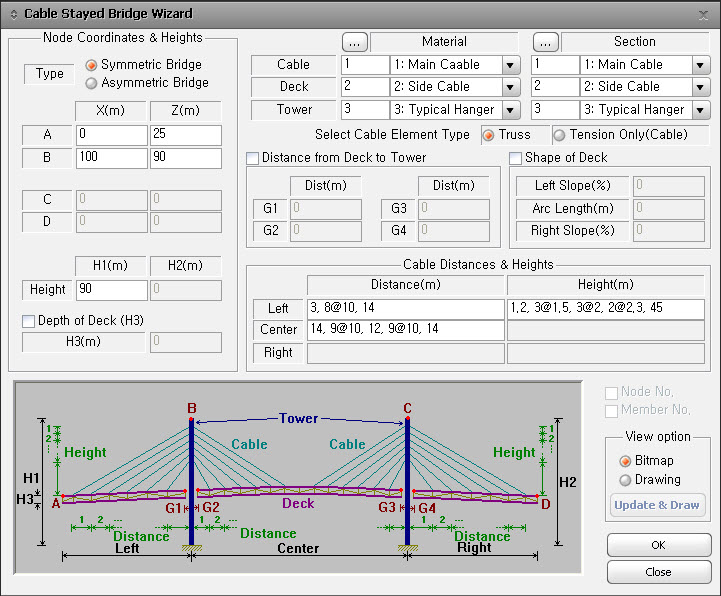Expand Deck section dropdown
This screenshot has height=596, width=721.
pyautogui.click(x=700, y=87)
